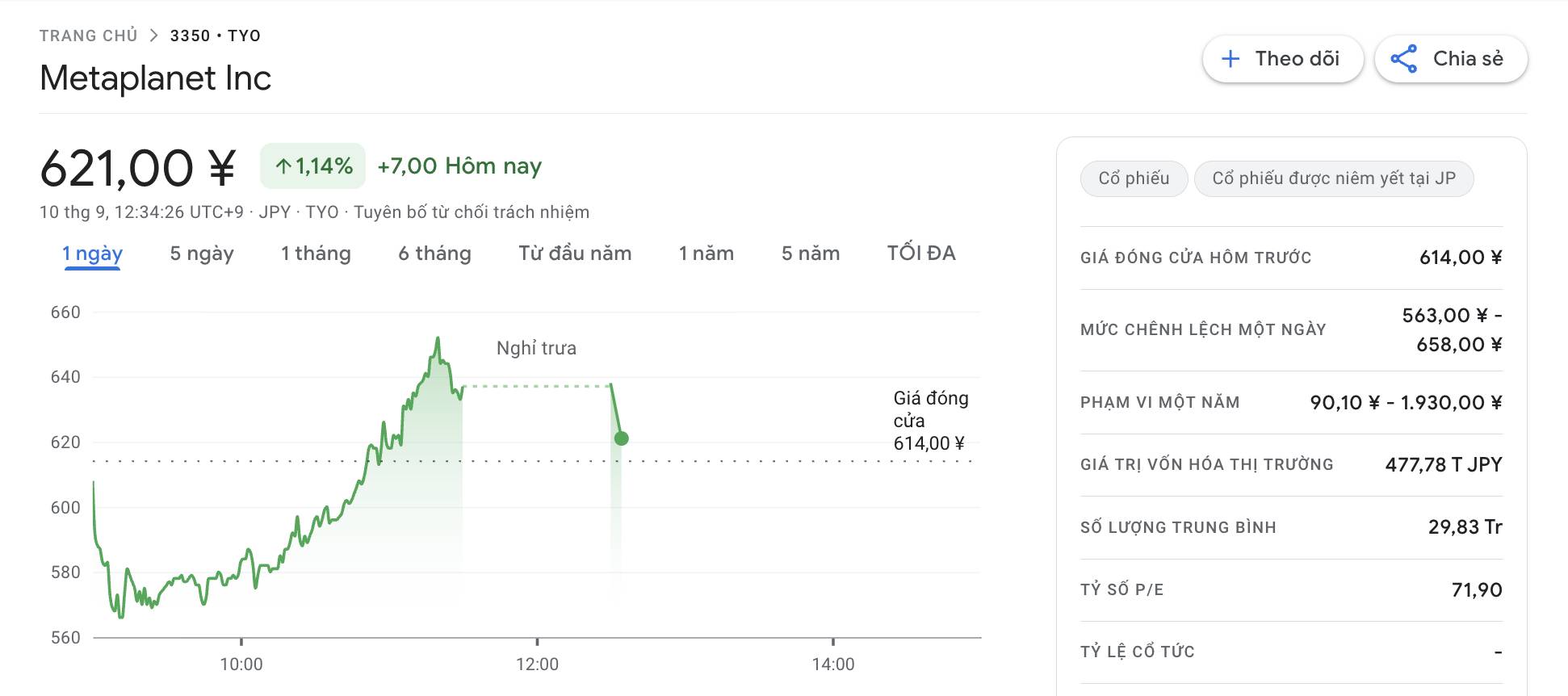Viewport: 1568px width, 696px height.
Task: Click the 14:00 time axis label
Action: point(833,665)
